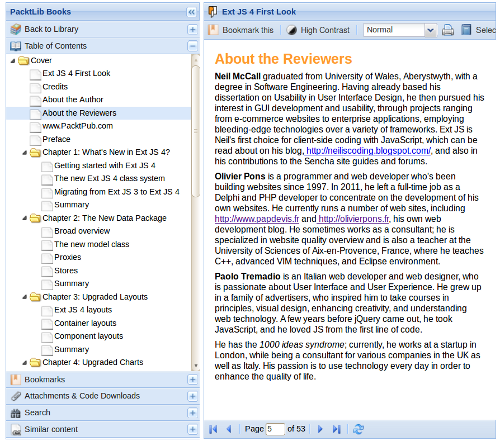Click Bookmark this button
This screenshot has width=500, height=441.
(241, 30)
